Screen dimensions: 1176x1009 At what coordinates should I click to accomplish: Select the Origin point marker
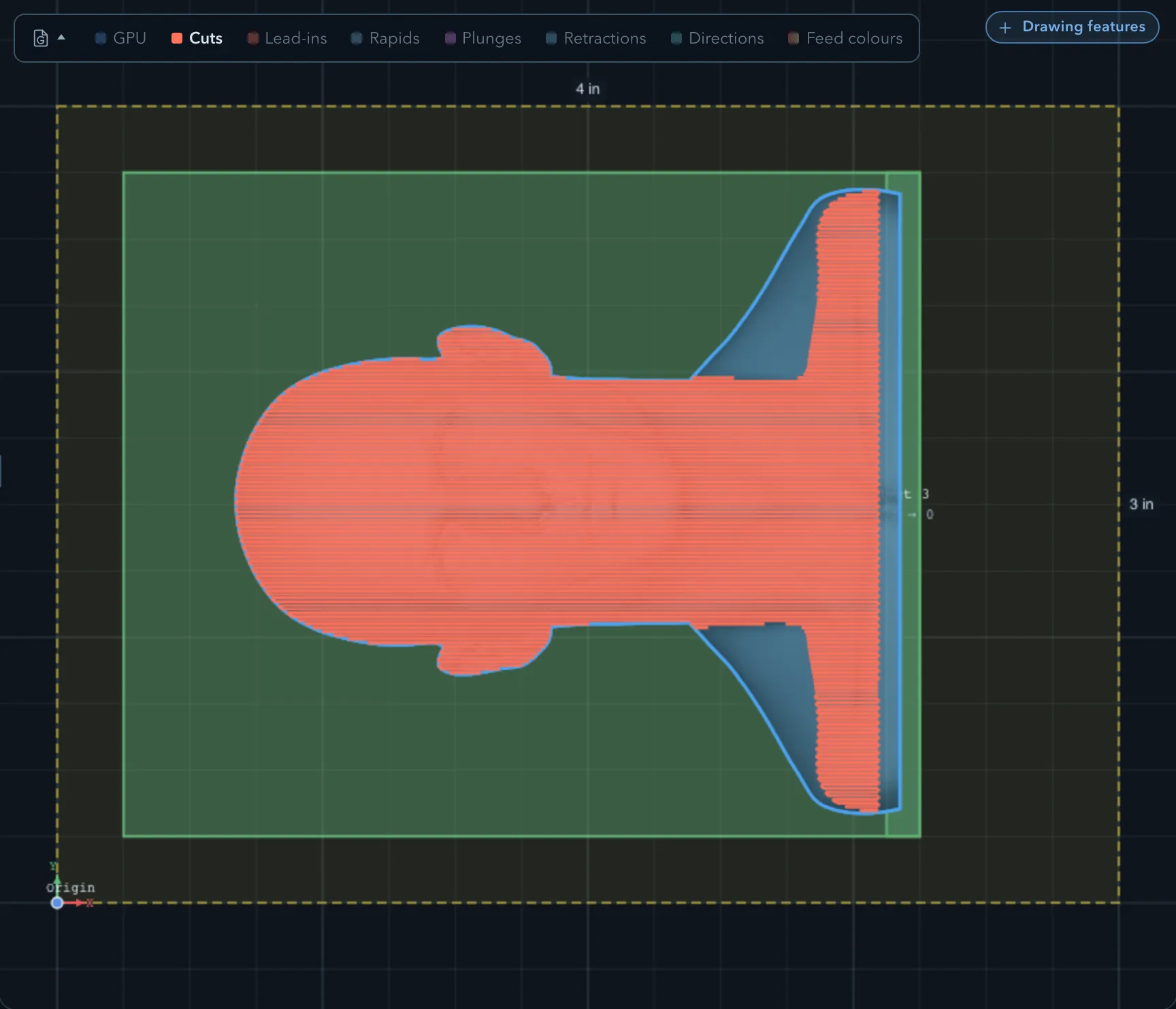(x=57, y=903)
